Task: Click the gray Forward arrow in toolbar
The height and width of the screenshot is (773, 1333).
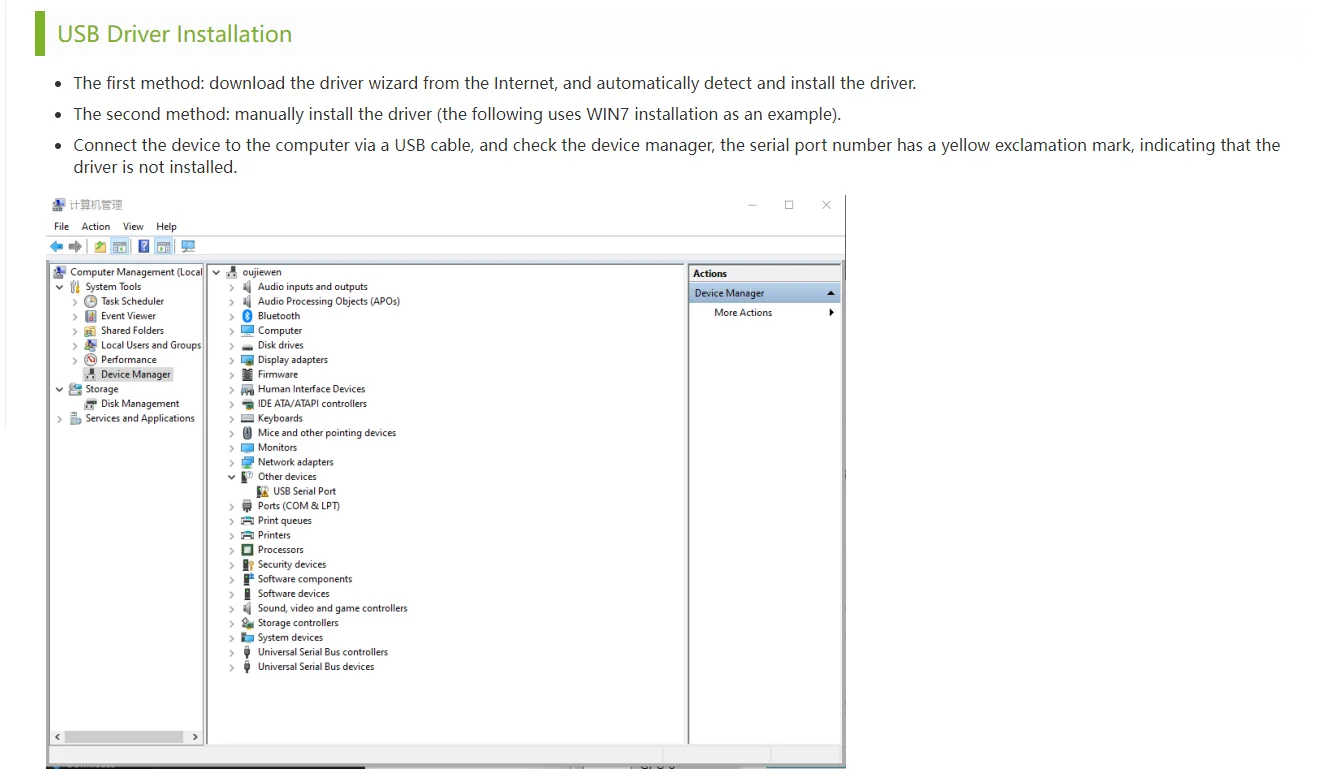Action: [x=75, y=246]
